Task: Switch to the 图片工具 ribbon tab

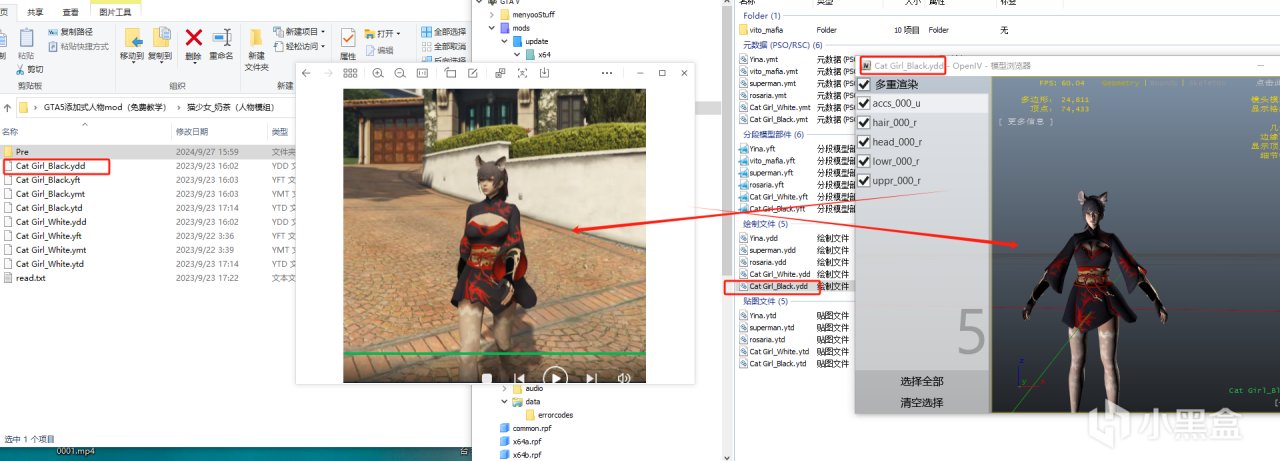Action: coord(116,12)
